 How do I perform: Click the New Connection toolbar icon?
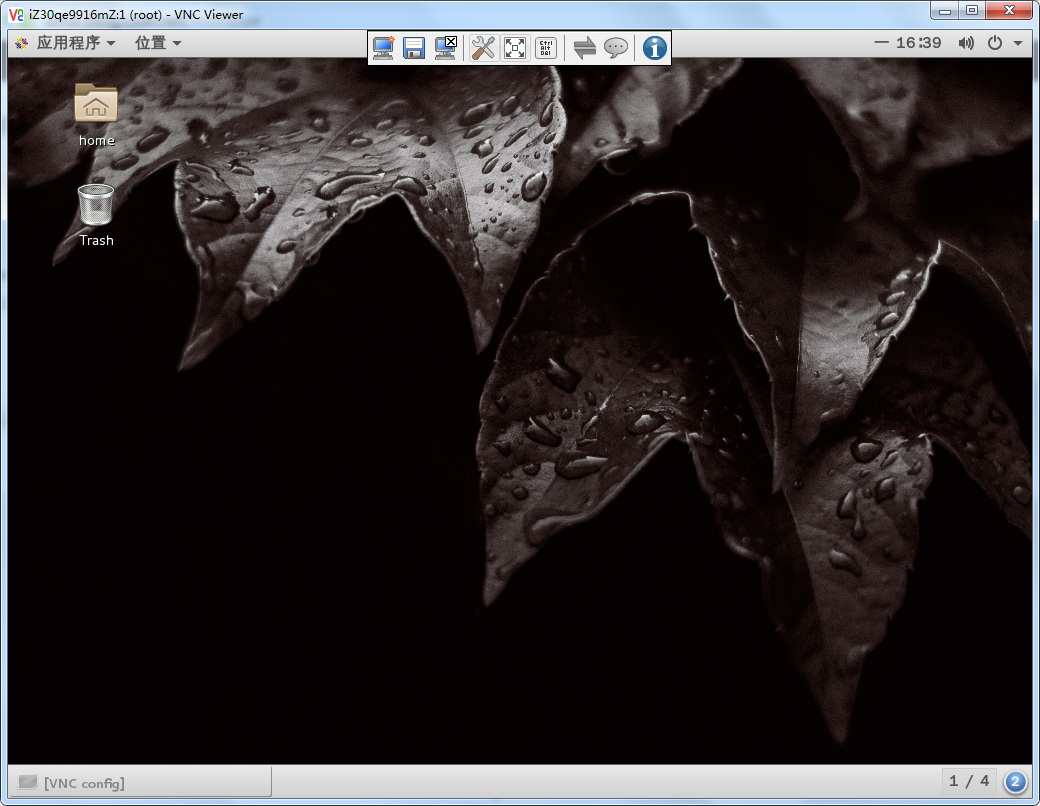[x=383, y=48]
